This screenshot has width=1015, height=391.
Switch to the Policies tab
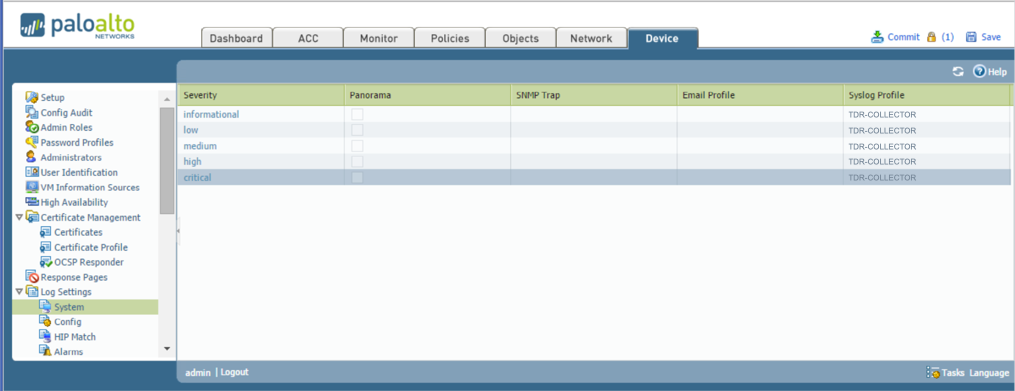[x=450, y=38]
